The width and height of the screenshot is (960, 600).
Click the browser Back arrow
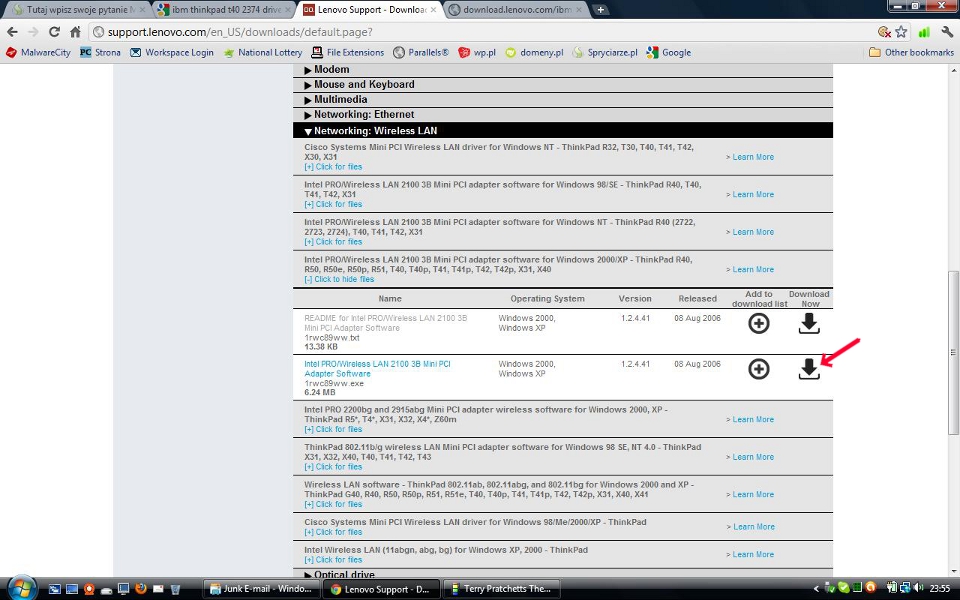12,32
